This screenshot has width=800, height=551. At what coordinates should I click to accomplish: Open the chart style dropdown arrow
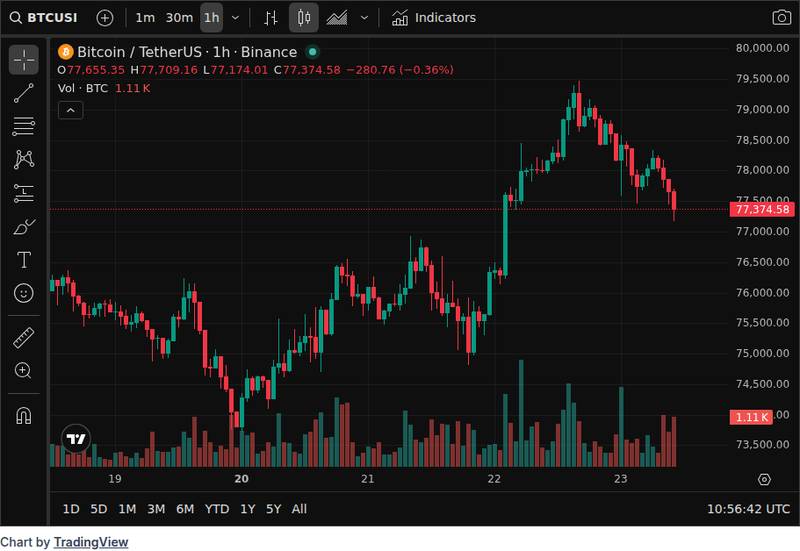coord(364,18)
